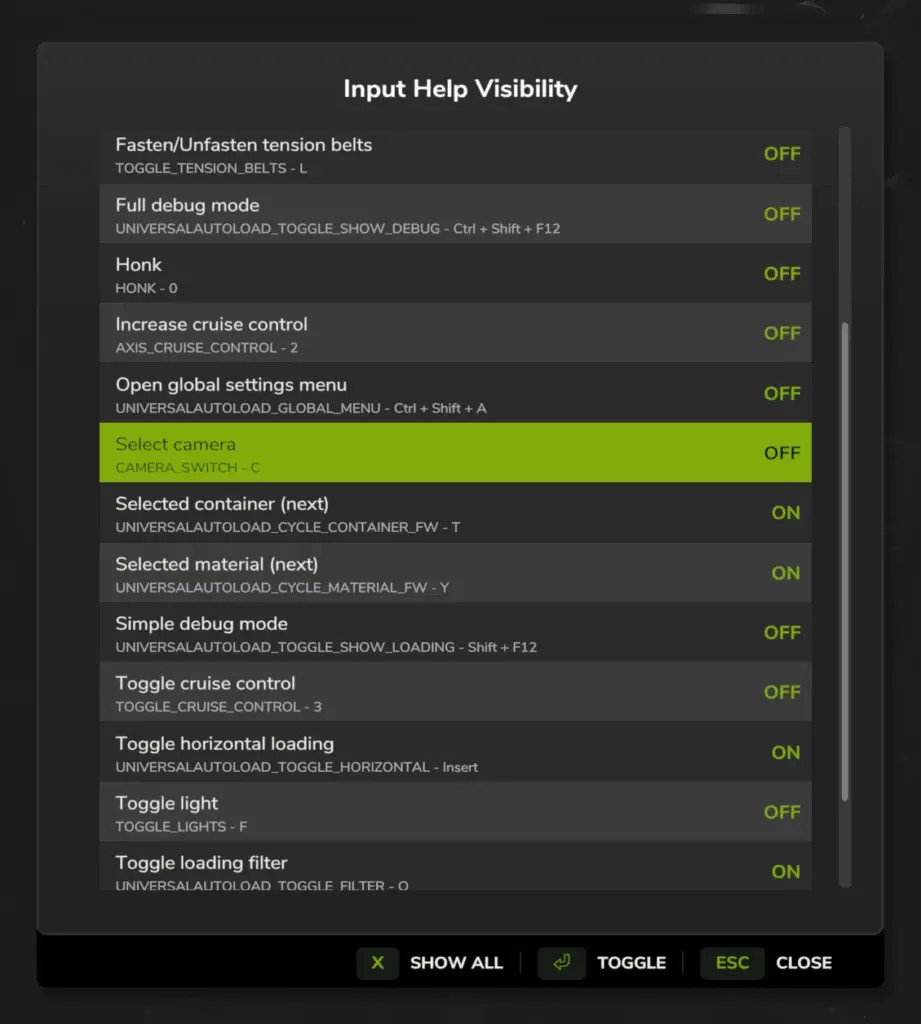Close the Input Help Visibility dialog
This screenshot has width=921, height=1024.
pos(804,963)
